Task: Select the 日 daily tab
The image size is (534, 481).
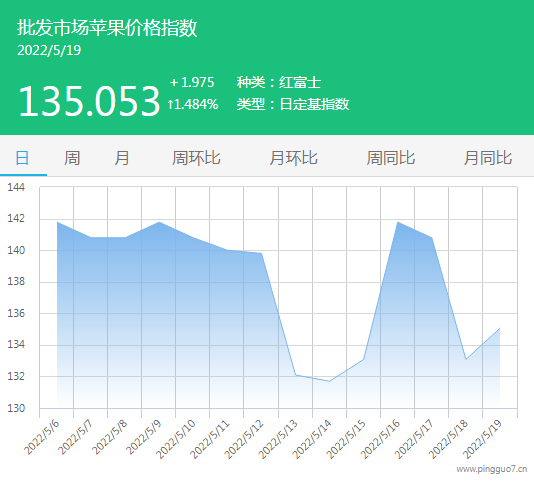Action: (22, 158)
